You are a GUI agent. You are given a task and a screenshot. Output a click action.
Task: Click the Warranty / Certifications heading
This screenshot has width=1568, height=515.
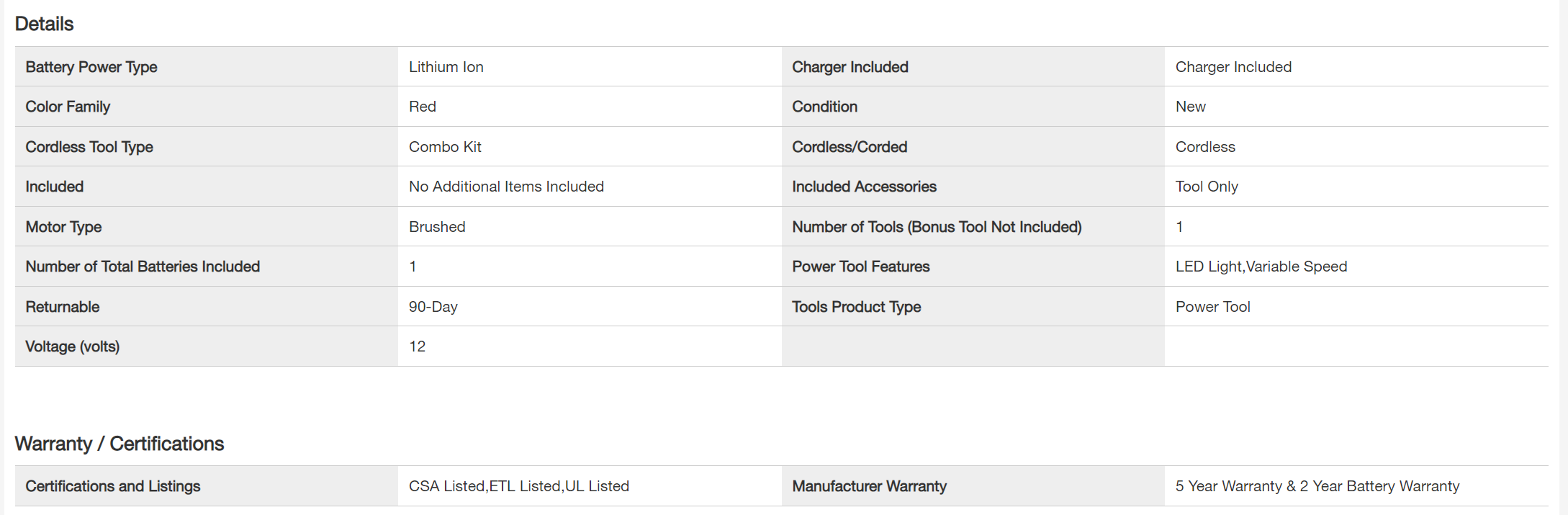tap(120, 444)
